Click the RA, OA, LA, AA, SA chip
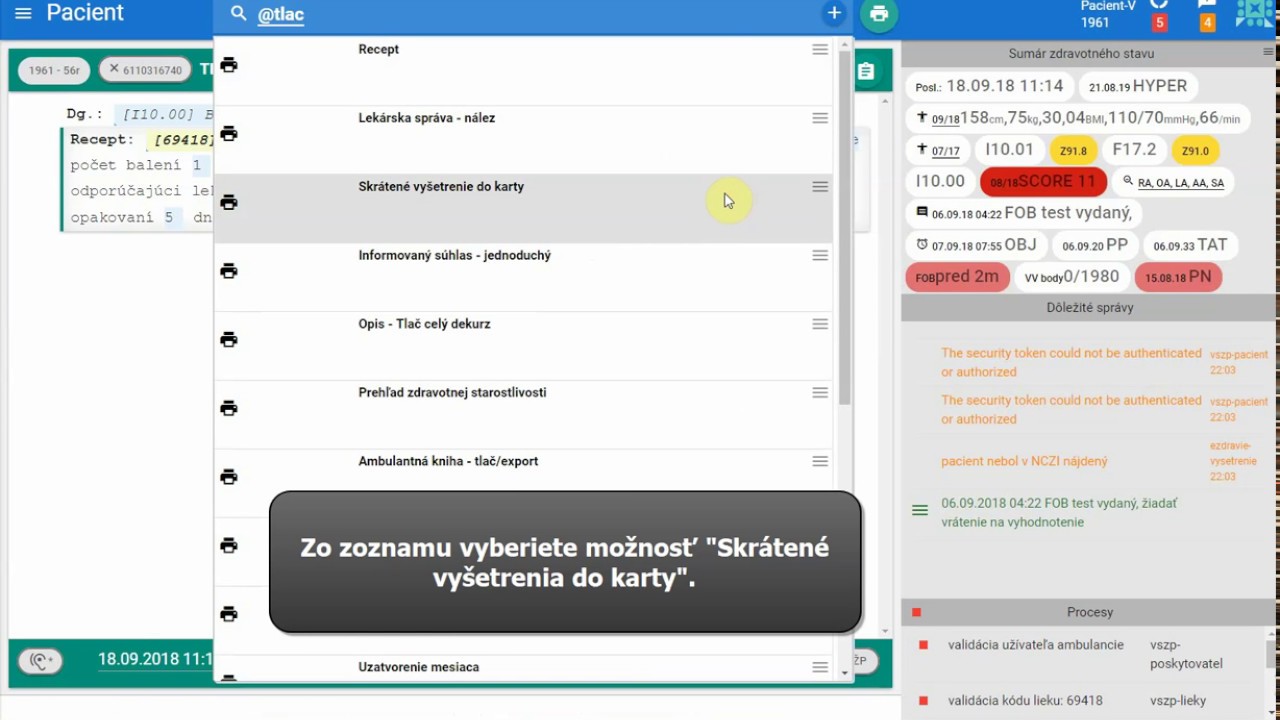Screen dimensions: 1280x720 point(1173,182)
